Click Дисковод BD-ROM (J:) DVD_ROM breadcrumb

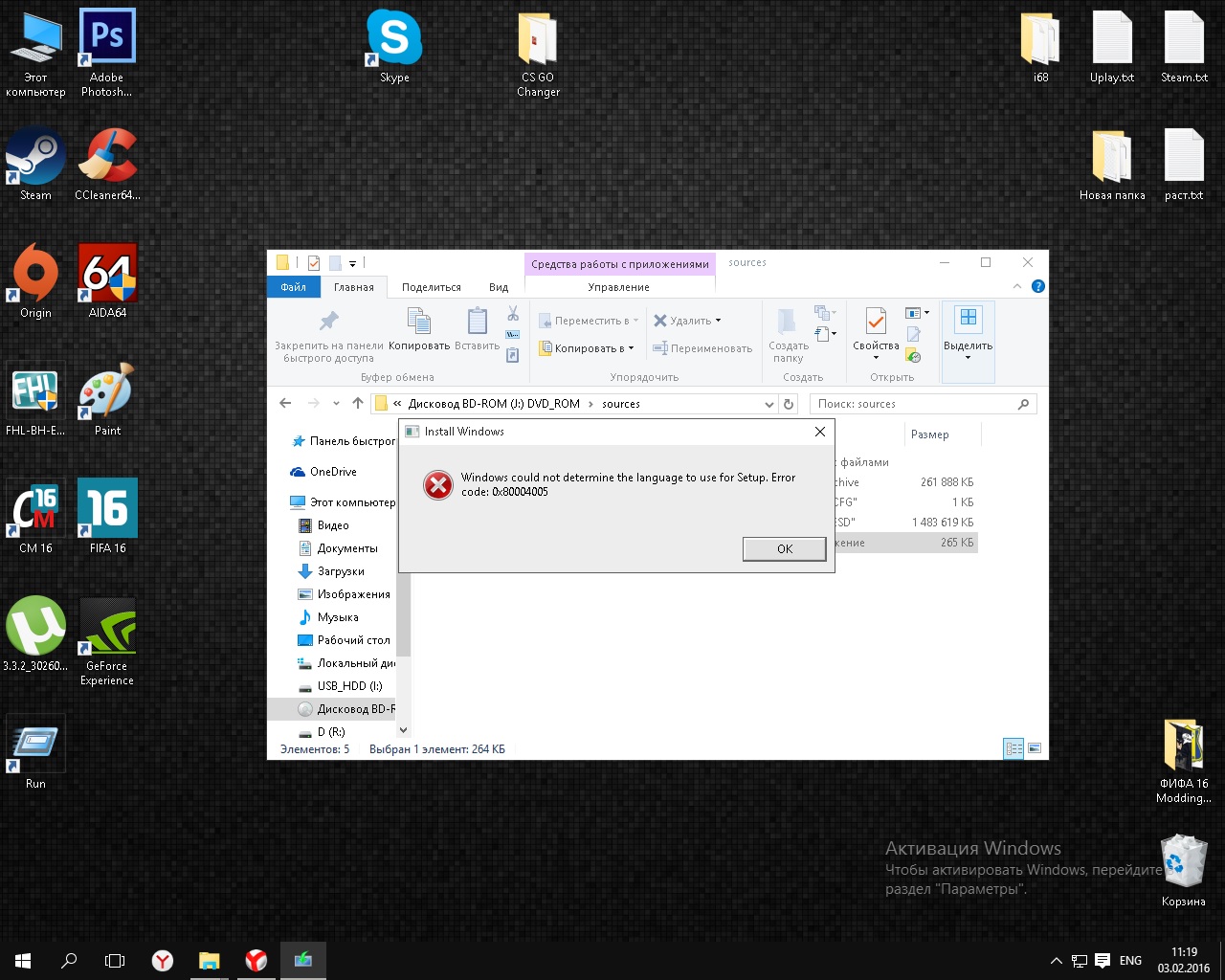(494, 404)
